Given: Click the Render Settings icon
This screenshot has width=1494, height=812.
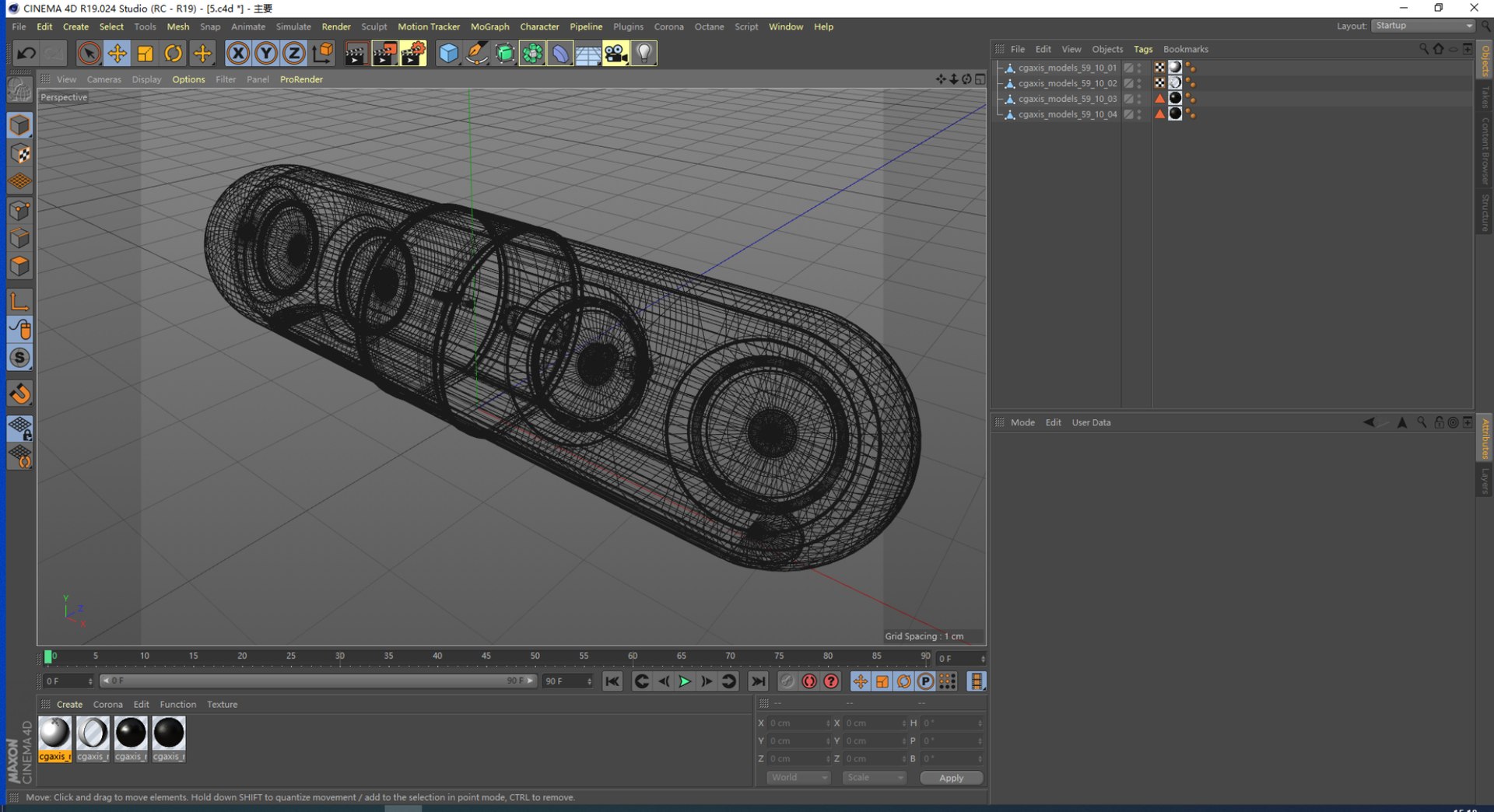Looking at the screenshot, I should coord(413,54).
